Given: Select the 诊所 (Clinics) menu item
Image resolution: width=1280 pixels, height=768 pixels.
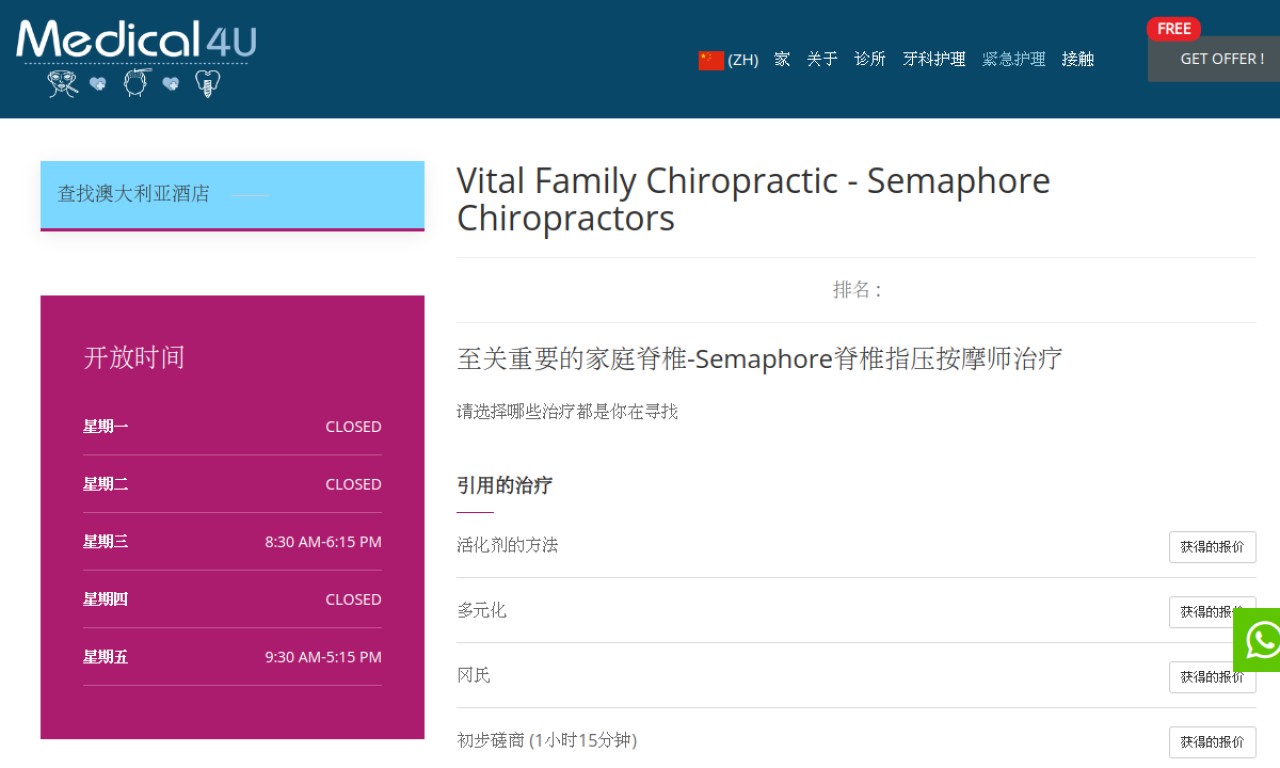Looking at the screenshot, I should pyautogui.click(x=870, y=59).
